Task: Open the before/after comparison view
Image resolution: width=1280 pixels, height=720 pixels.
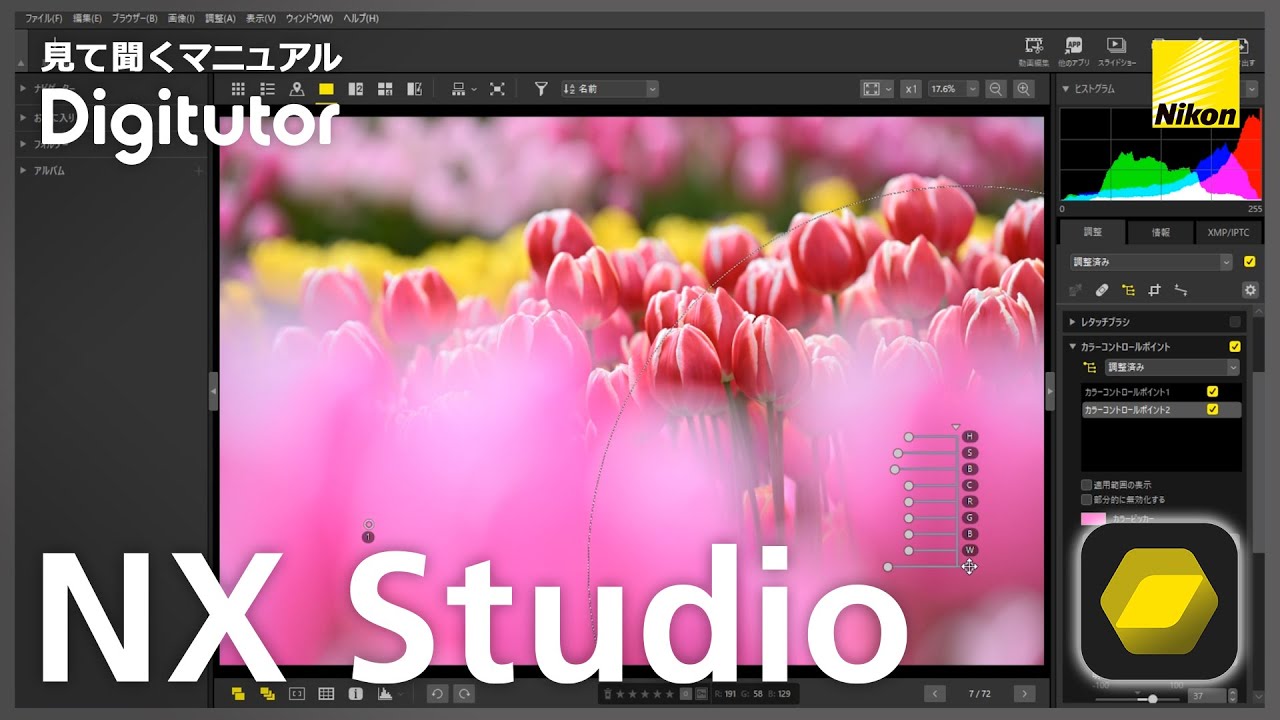Action: [414, 89]
